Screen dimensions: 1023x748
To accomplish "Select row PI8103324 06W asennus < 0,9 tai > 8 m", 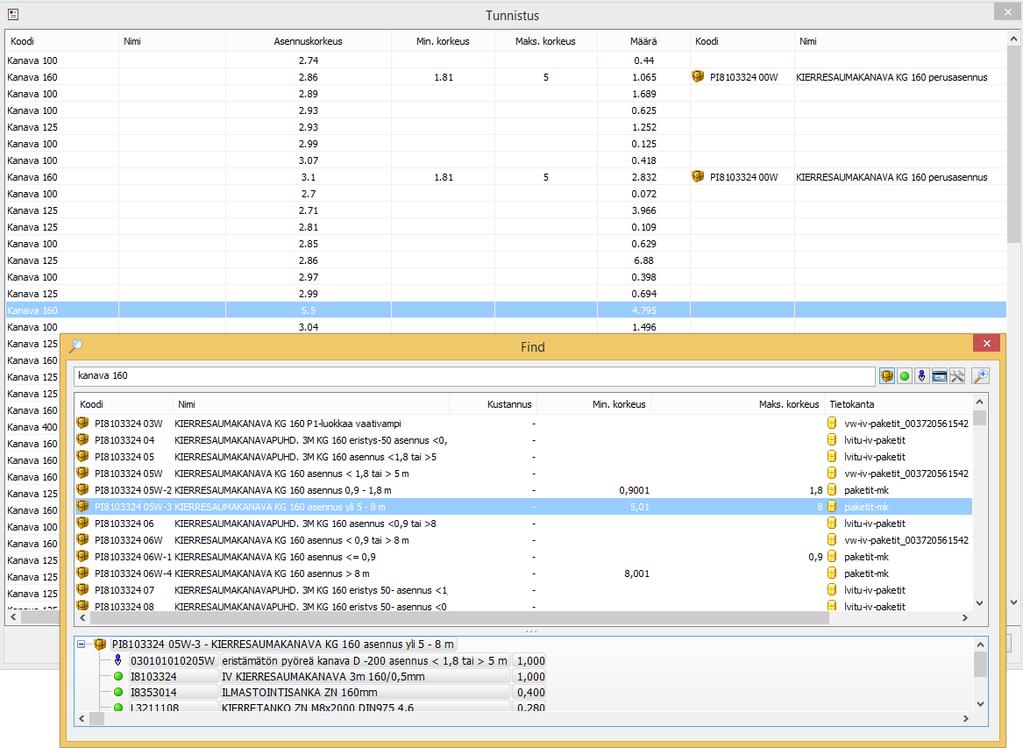I will [x=523, y=540].
